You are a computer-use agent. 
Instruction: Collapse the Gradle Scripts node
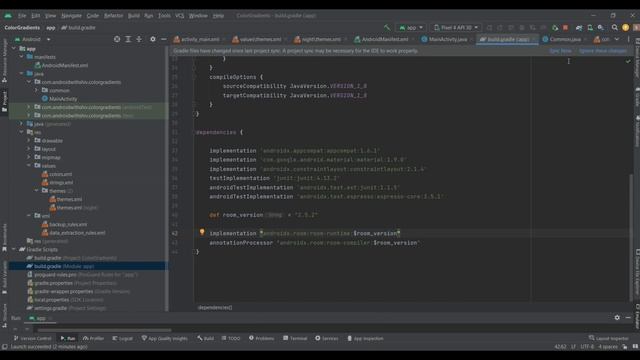pyautogui.click(x=14, y=249)
